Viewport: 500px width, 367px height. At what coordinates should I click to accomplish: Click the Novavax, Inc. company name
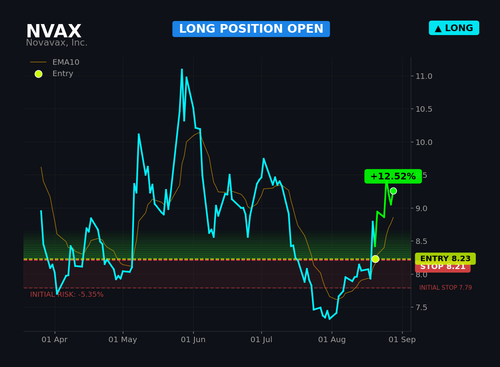[57, 43]
